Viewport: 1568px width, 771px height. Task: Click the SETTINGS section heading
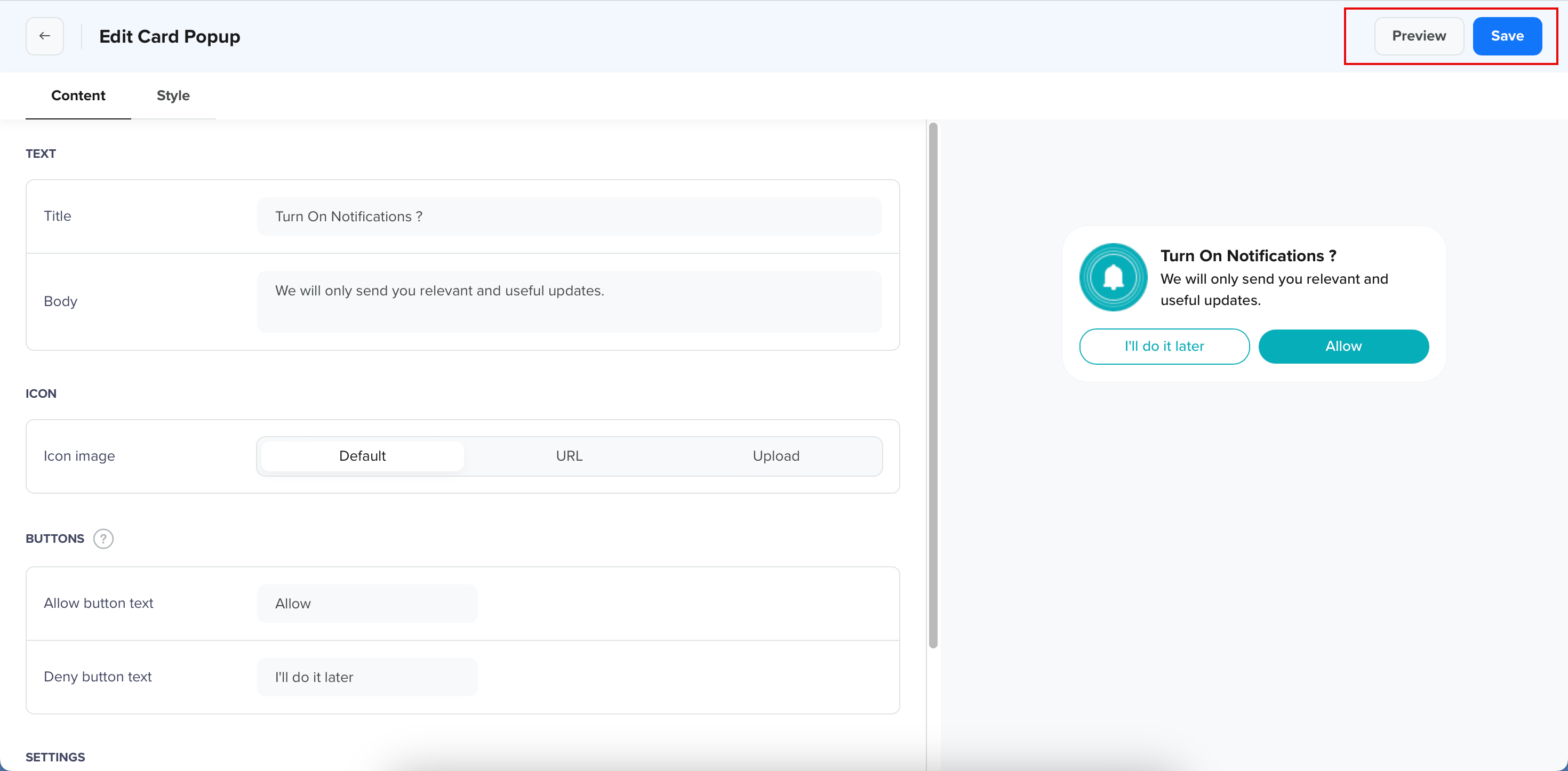click(x=55, y=757)
